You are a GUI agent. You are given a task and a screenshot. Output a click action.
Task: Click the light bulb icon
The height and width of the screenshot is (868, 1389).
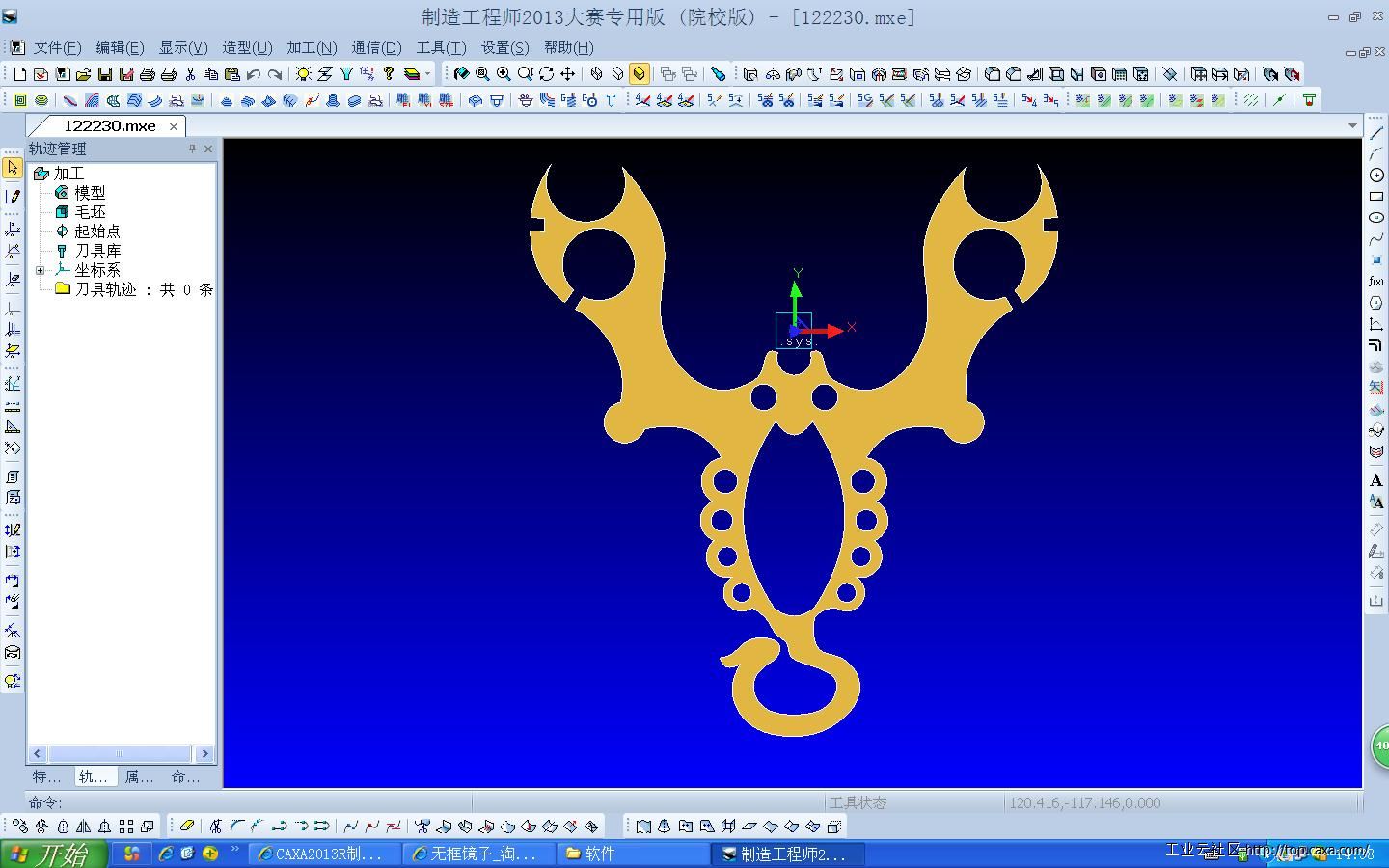[303, 73]
